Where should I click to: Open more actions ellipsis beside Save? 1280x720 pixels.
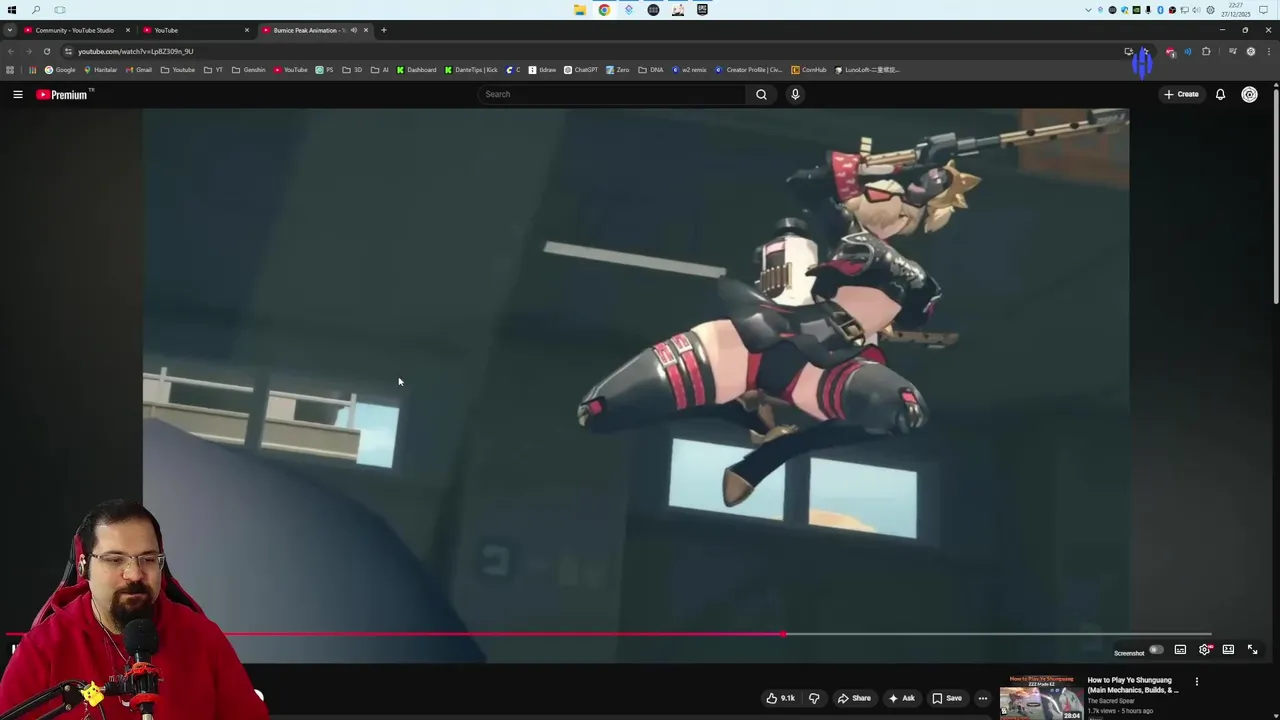tap(983, 698)
